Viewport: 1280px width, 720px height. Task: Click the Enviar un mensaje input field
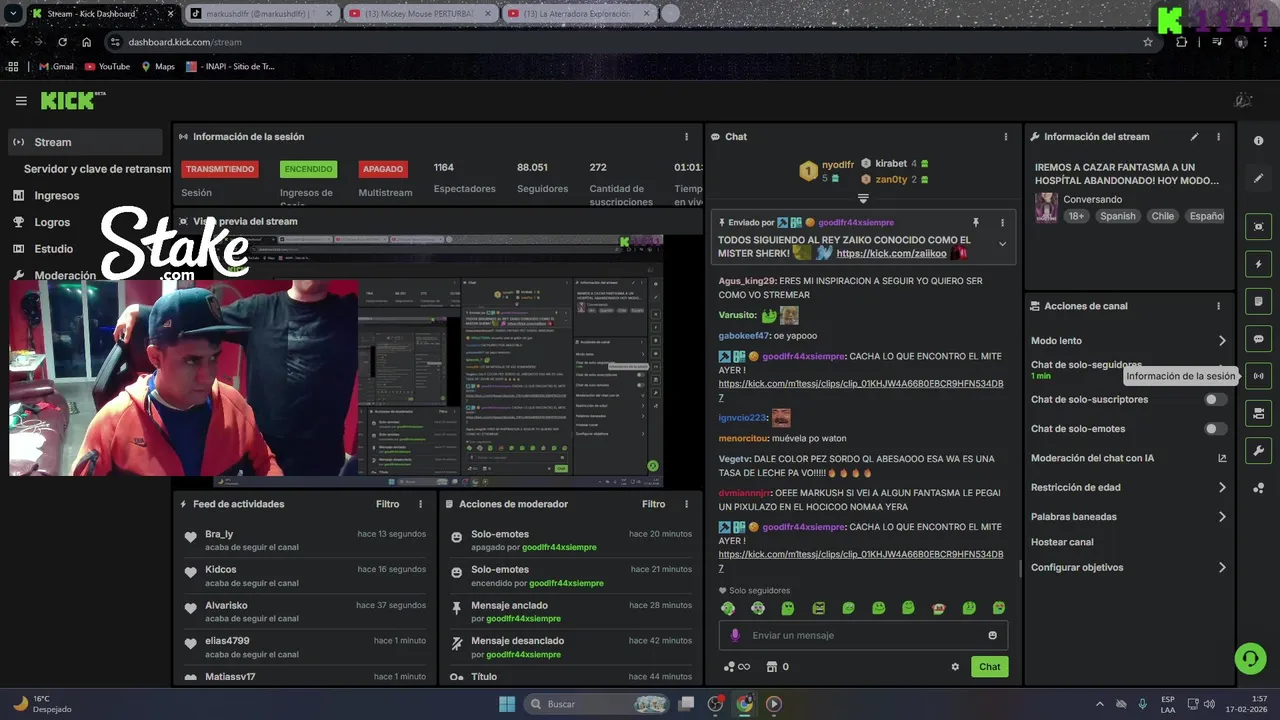(863, 635)
